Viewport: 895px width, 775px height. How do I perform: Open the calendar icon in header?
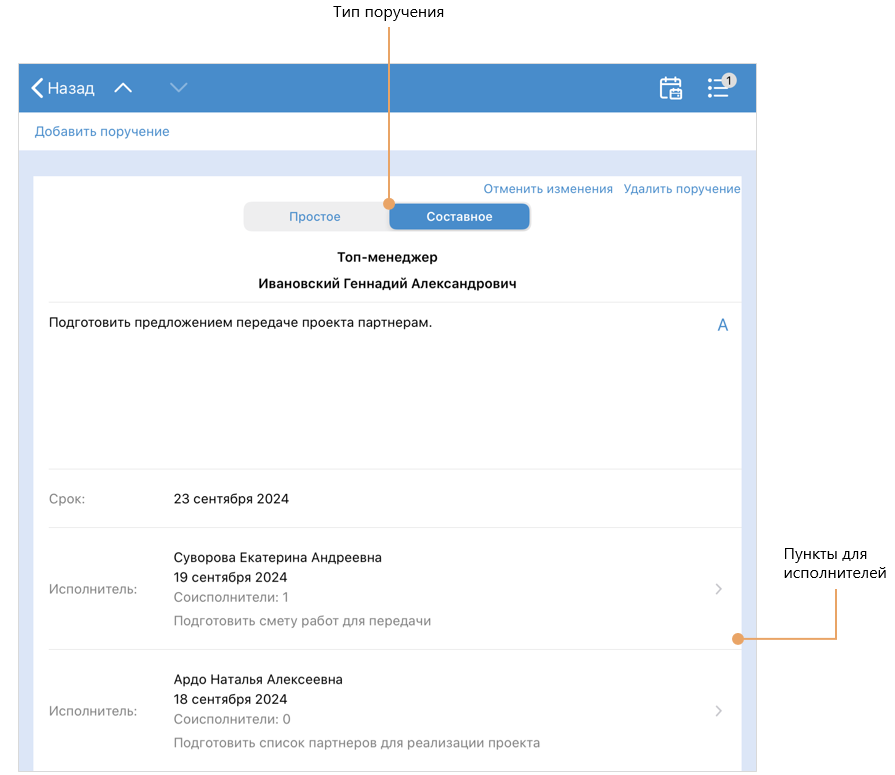point(670,88)
